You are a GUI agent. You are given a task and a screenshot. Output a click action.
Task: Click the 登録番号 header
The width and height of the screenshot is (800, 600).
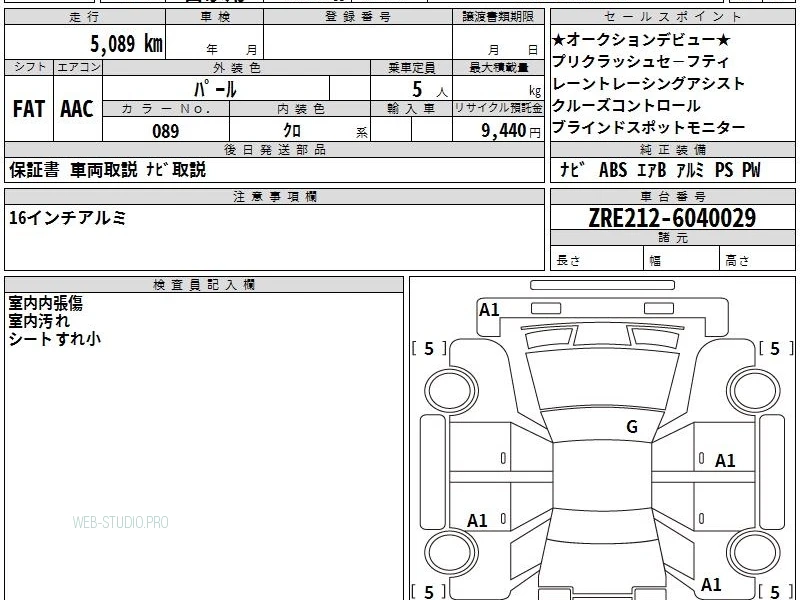click(x=358, y=17)
